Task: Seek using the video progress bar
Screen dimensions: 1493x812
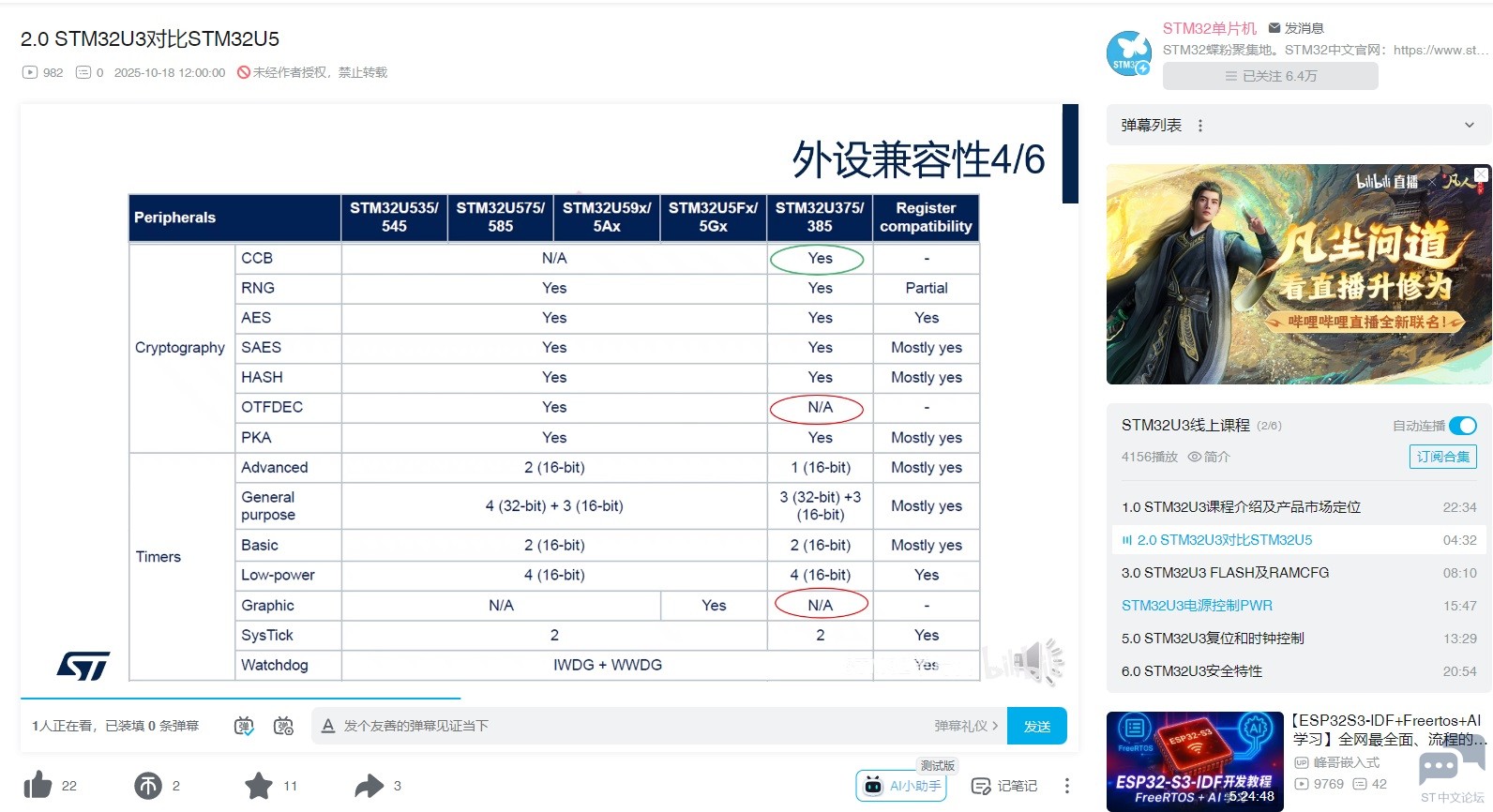Action: pos(550,699)
